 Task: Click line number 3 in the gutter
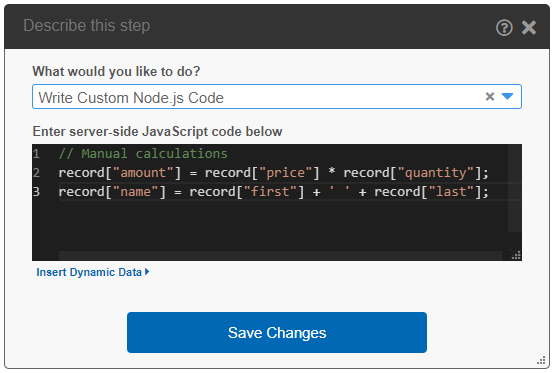click(36, 192)
